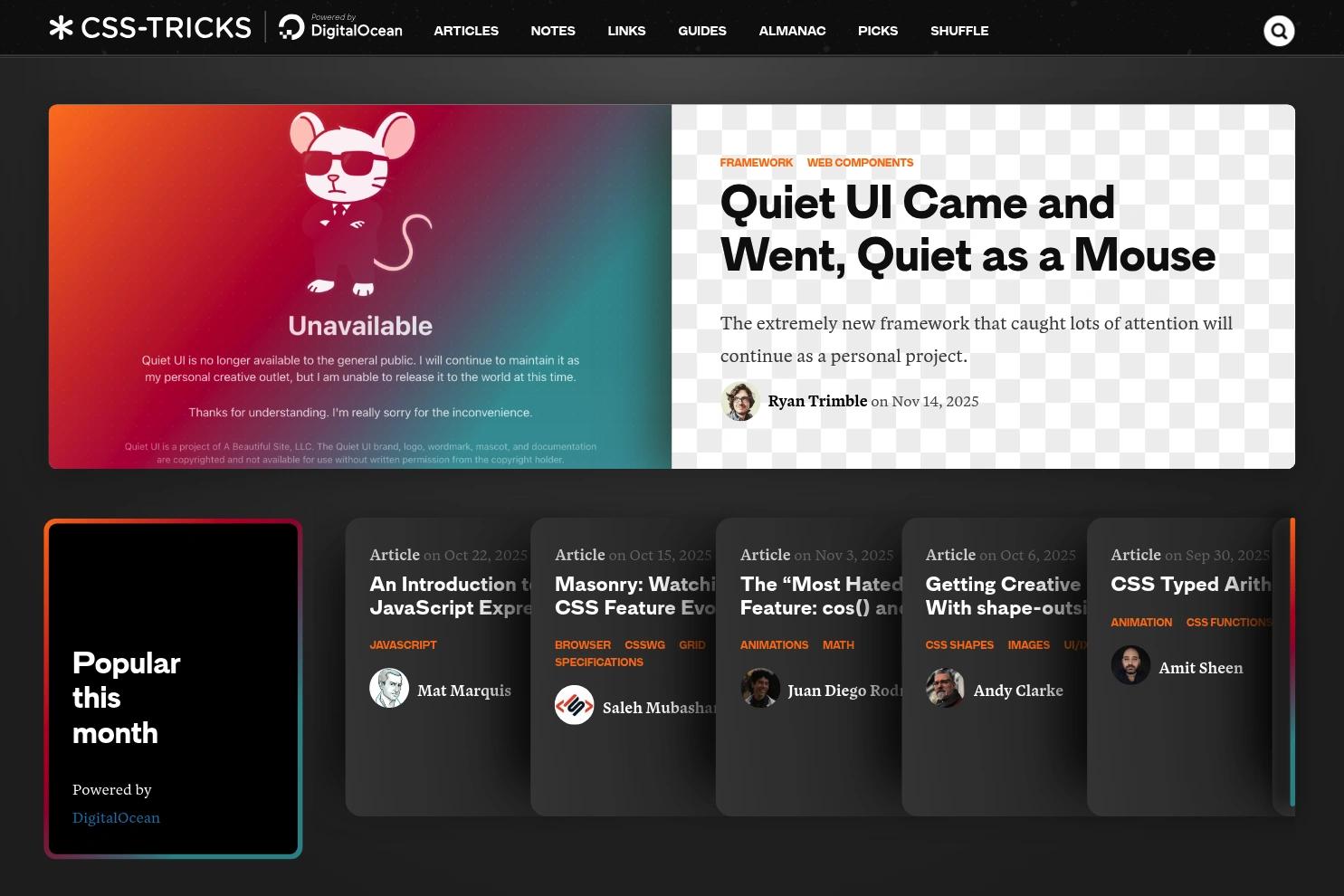
Task: Open the Guides navigation link
Action: 702,31
